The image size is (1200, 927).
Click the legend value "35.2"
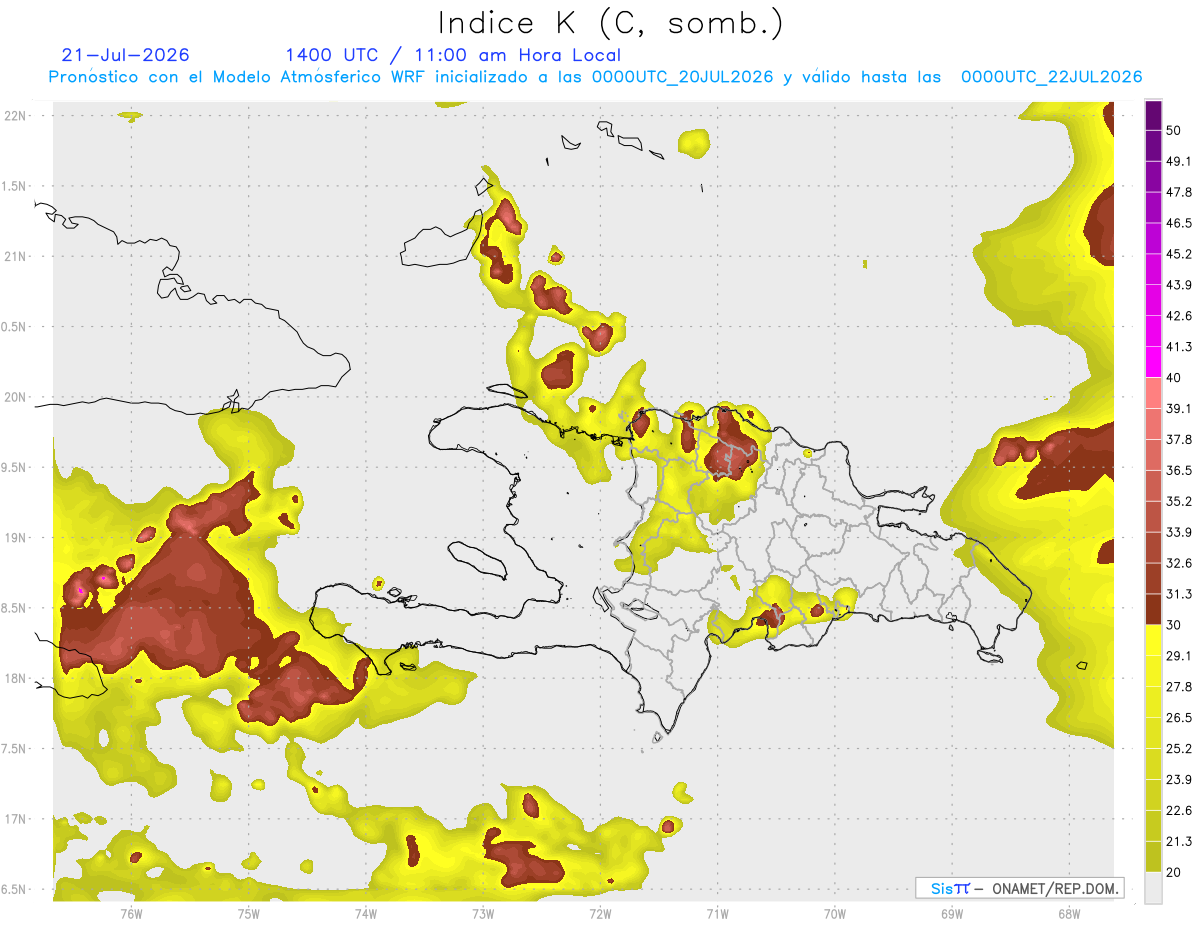click(1178, 501)
